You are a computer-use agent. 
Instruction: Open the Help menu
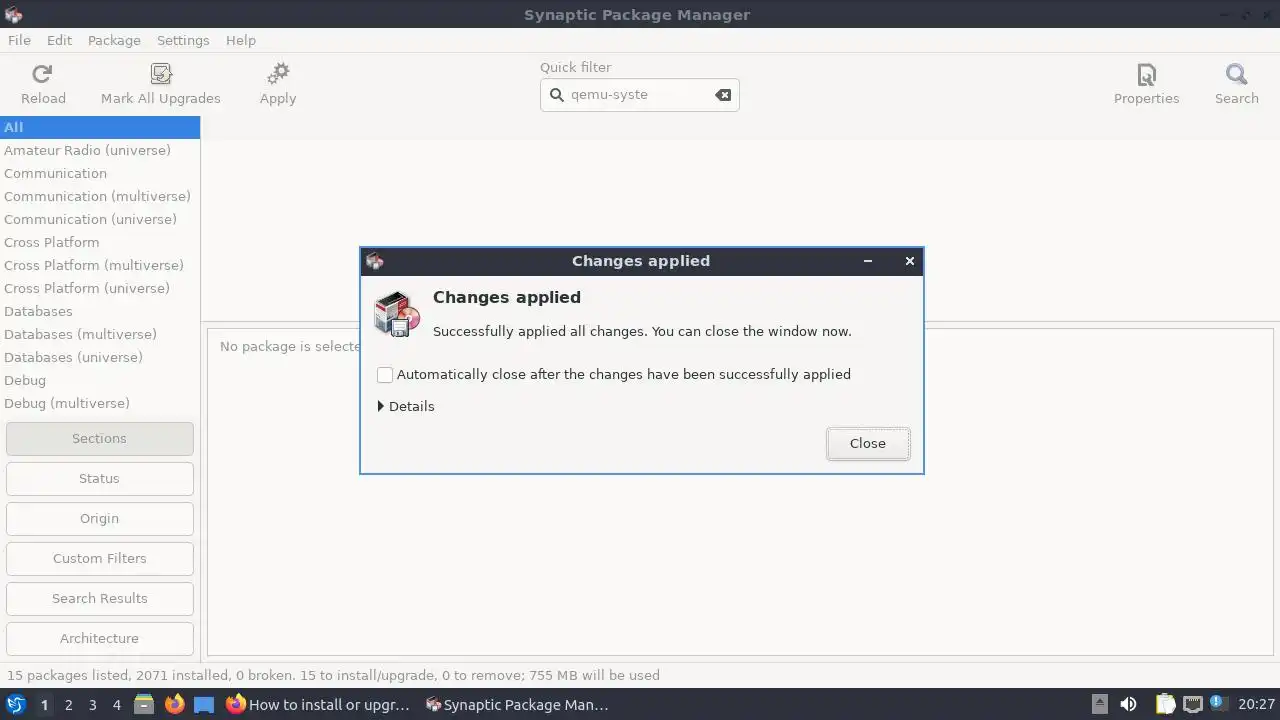pyautogui.click(x=241, y=40)
